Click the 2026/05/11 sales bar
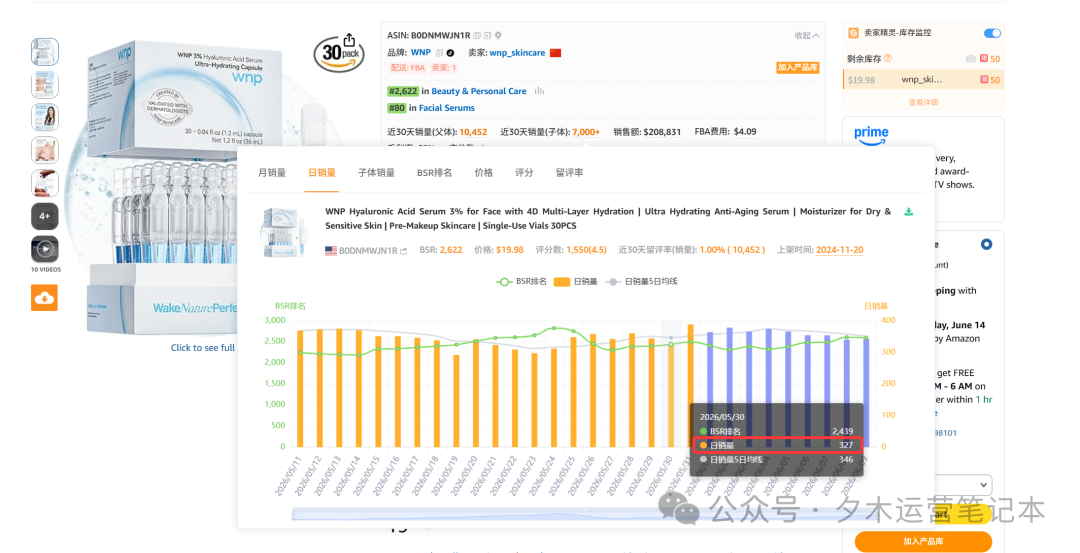The height and width of the screenshot is (553, 1080). click(300, 388)
